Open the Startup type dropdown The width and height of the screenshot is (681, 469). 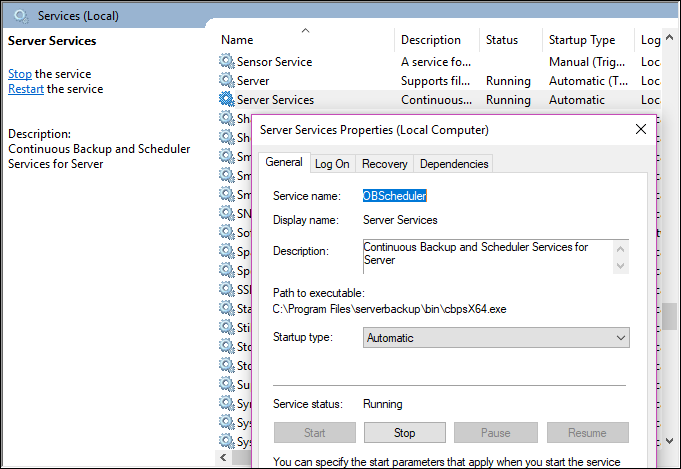[x=496, y=338]
